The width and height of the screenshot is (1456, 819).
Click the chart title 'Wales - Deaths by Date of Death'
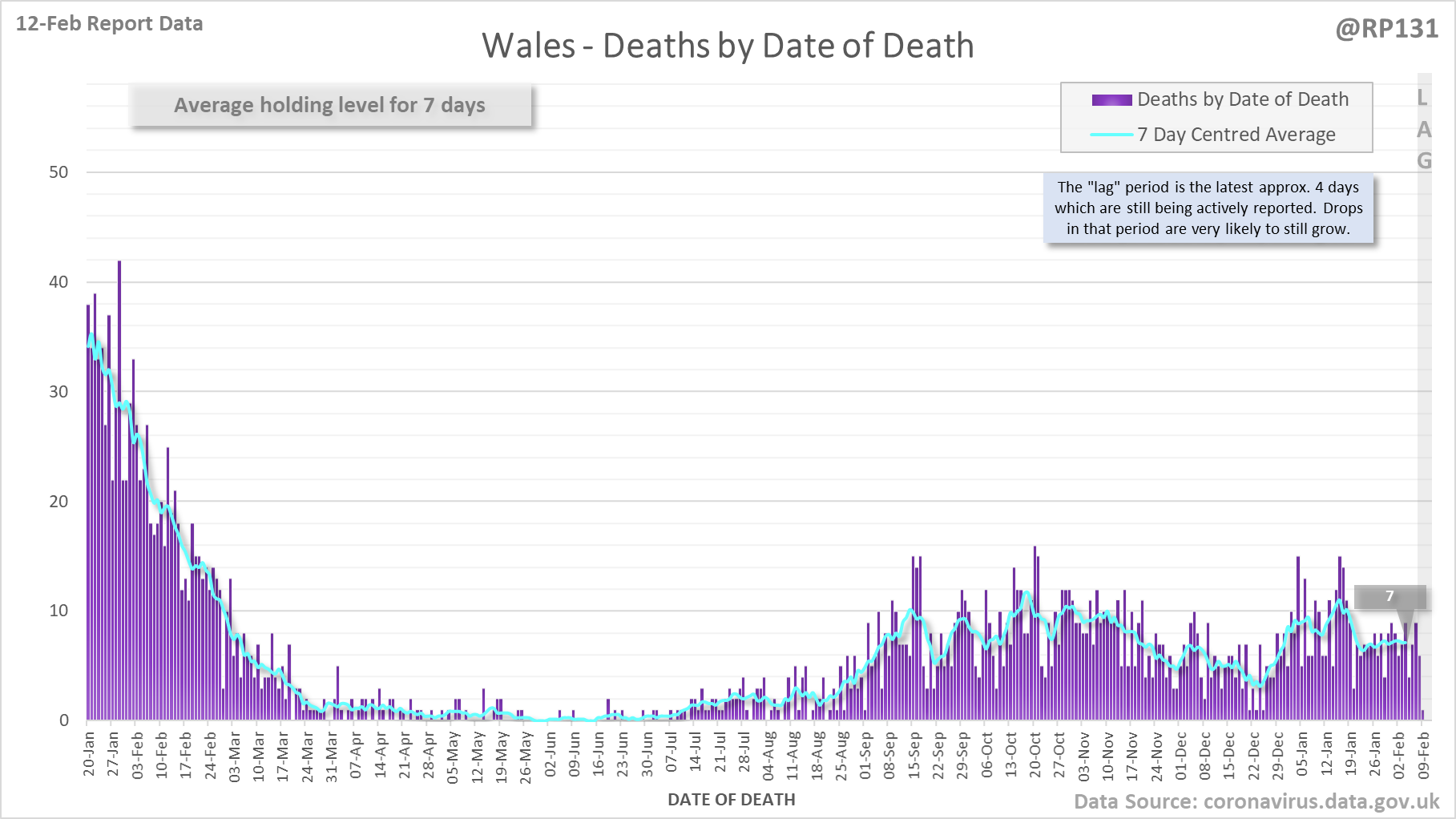[x=728, y=46]
